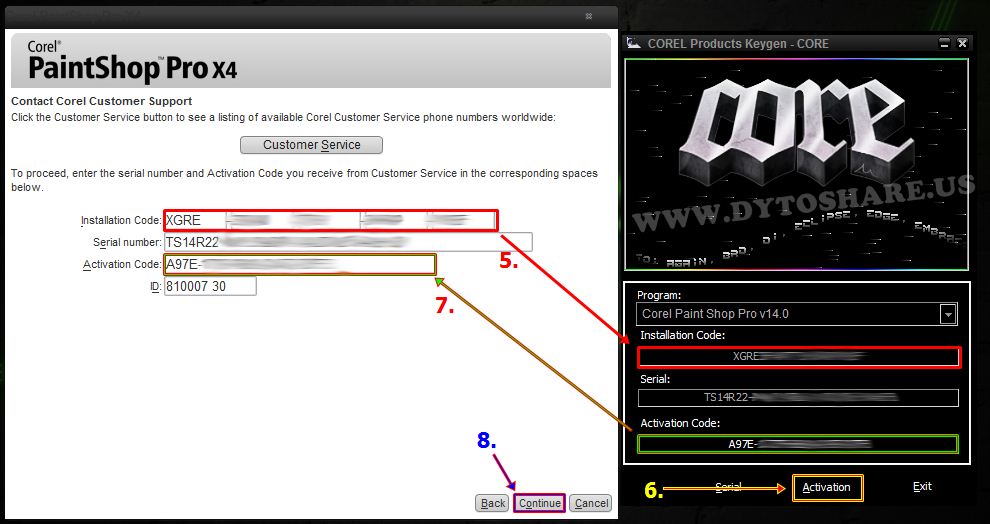The image size is (990, 524).
Task: Click the Corel PaintShop Pro X4 logo
Action: [x=132, y=61]
